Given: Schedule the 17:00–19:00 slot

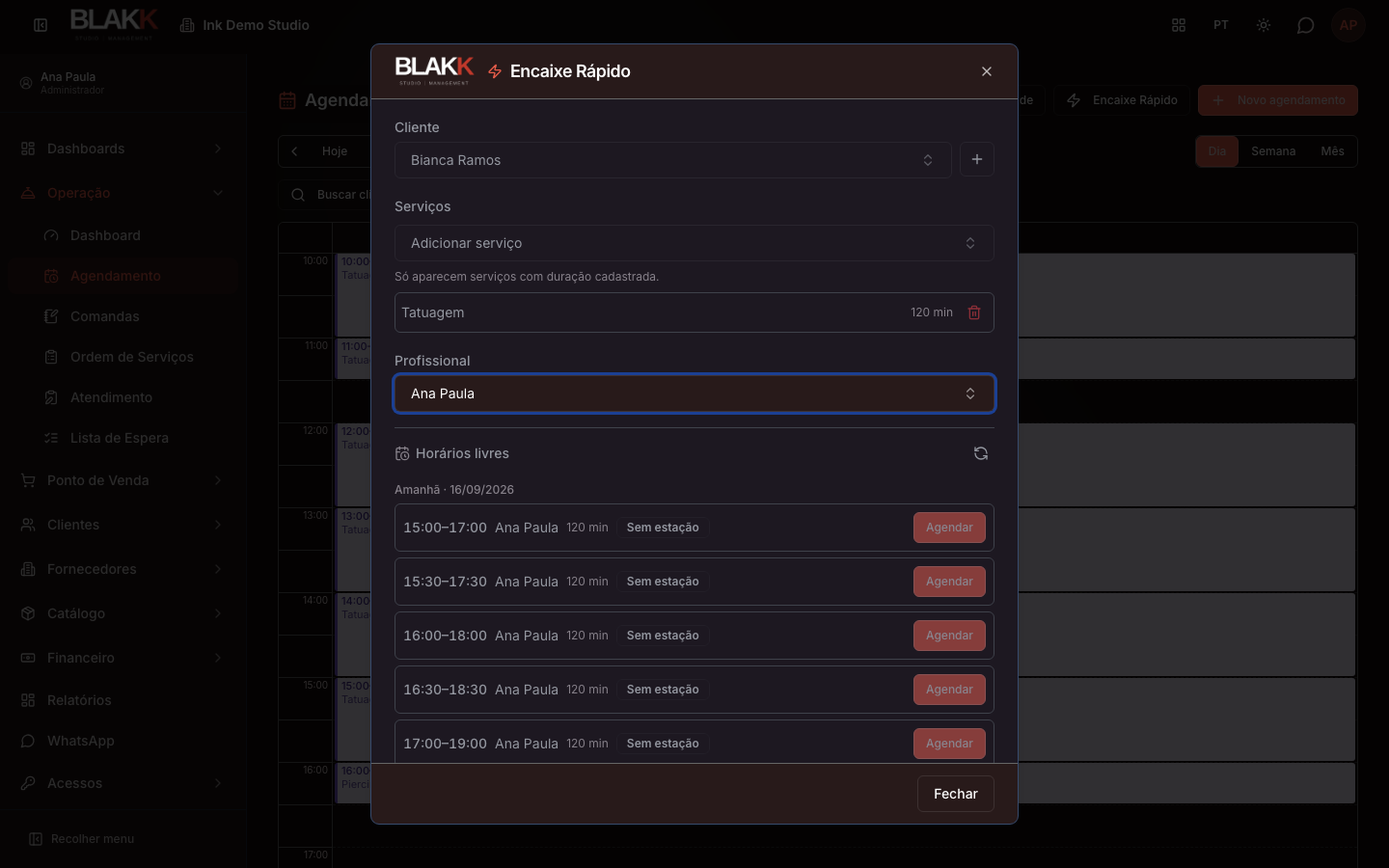Looking at the screenshot, I should 949,744.
